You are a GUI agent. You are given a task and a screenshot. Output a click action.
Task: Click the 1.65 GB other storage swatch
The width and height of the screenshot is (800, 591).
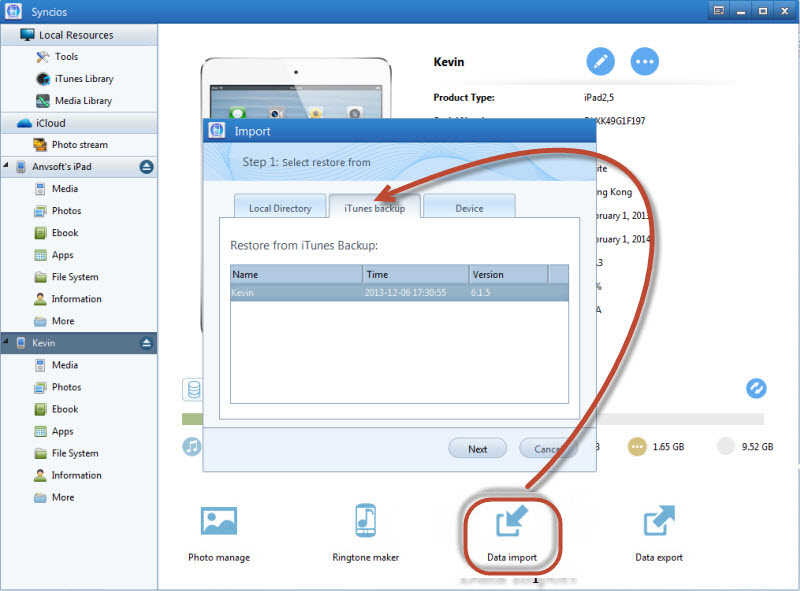(637, 447)
